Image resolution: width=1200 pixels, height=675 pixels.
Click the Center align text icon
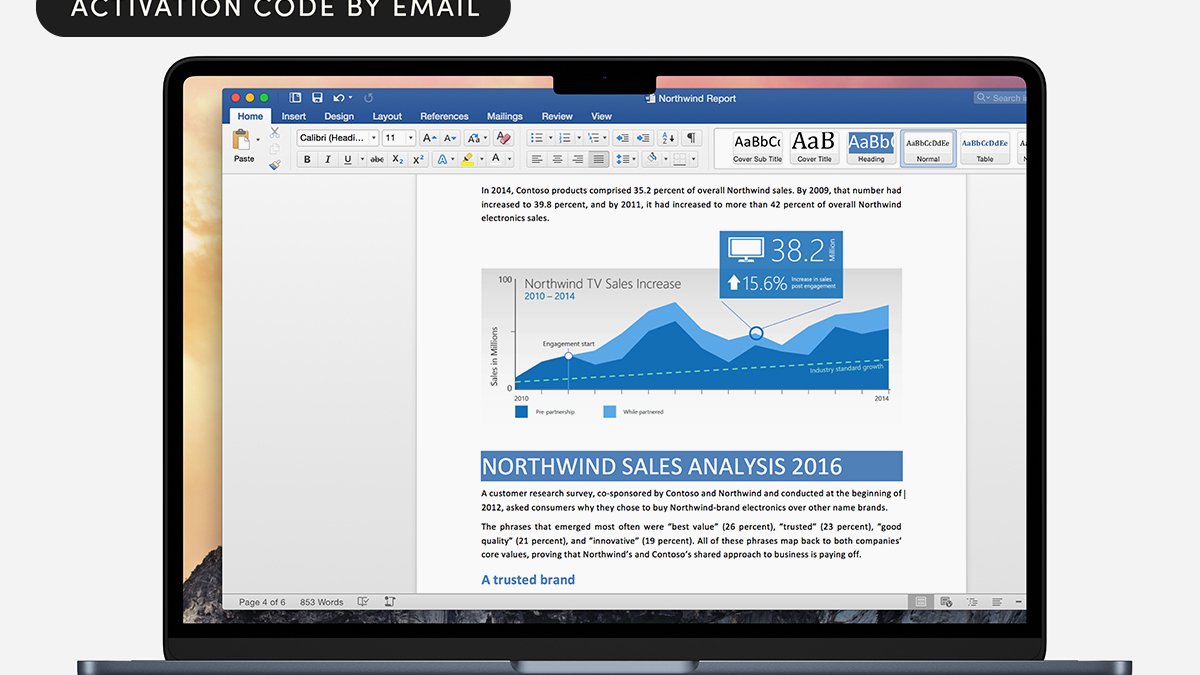(x=558, y=159)
